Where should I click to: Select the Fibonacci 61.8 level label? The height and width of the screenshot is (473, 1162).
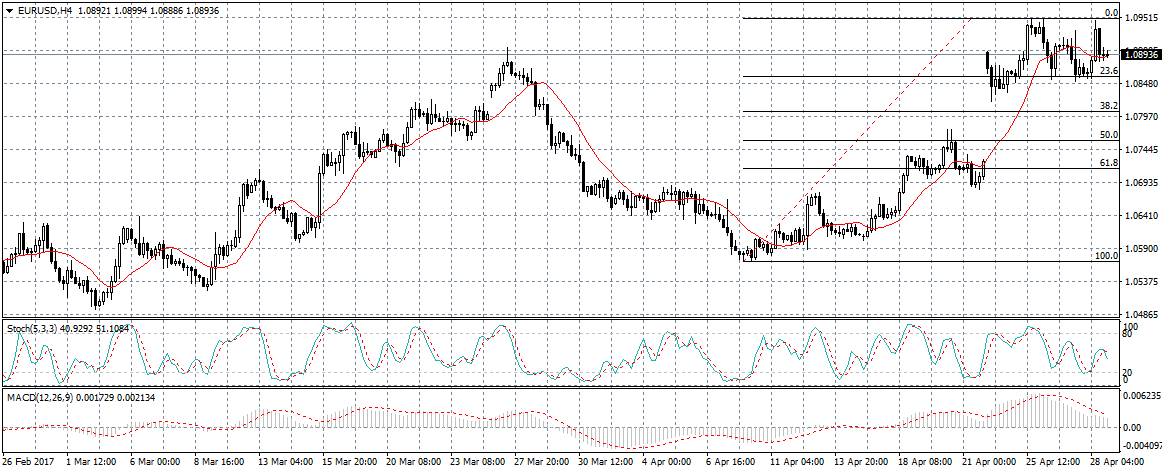tap(1108, 162)
